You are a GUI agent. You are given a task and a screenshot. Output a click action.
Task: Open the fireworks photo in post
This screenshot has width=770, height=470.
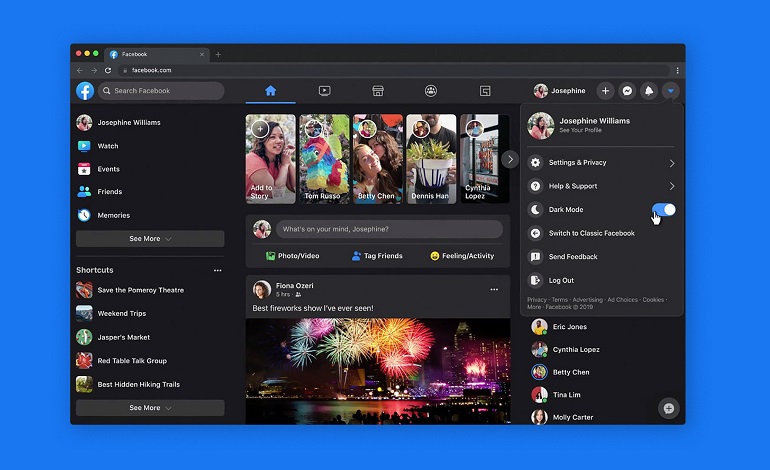(378, 371)
